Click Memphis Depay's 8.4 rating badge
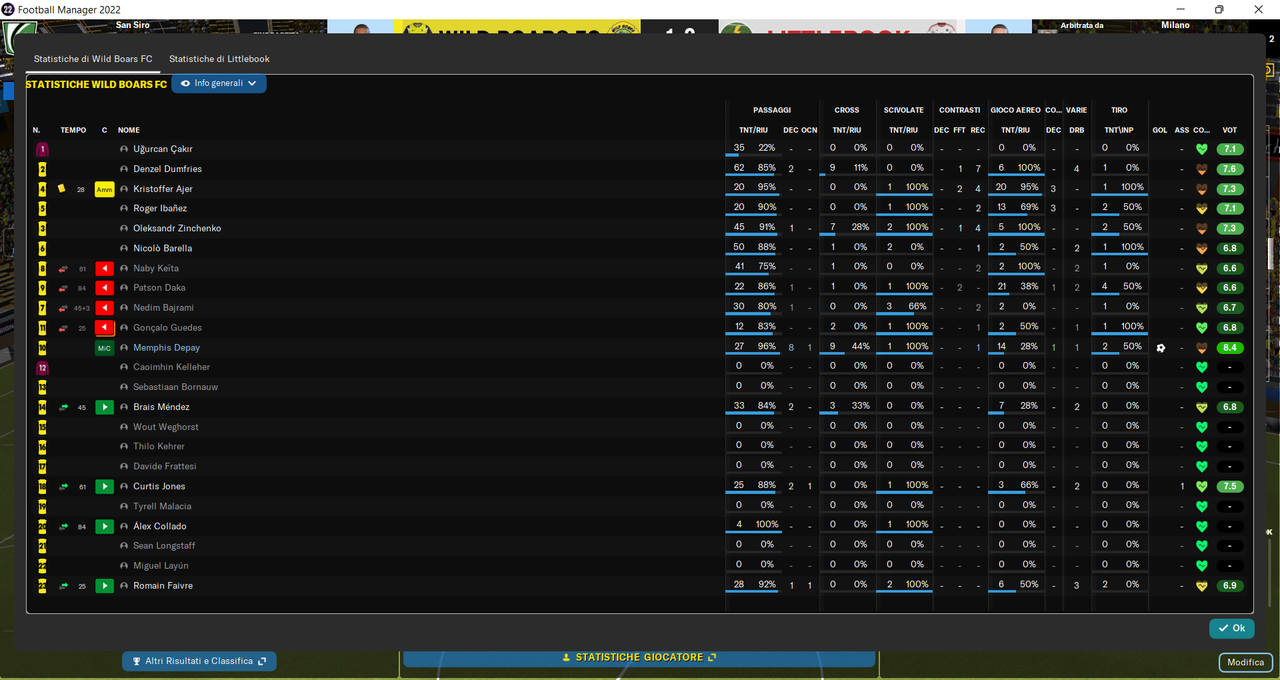The width and height of the screenshot is (1280, 680). coord(1230,348)
